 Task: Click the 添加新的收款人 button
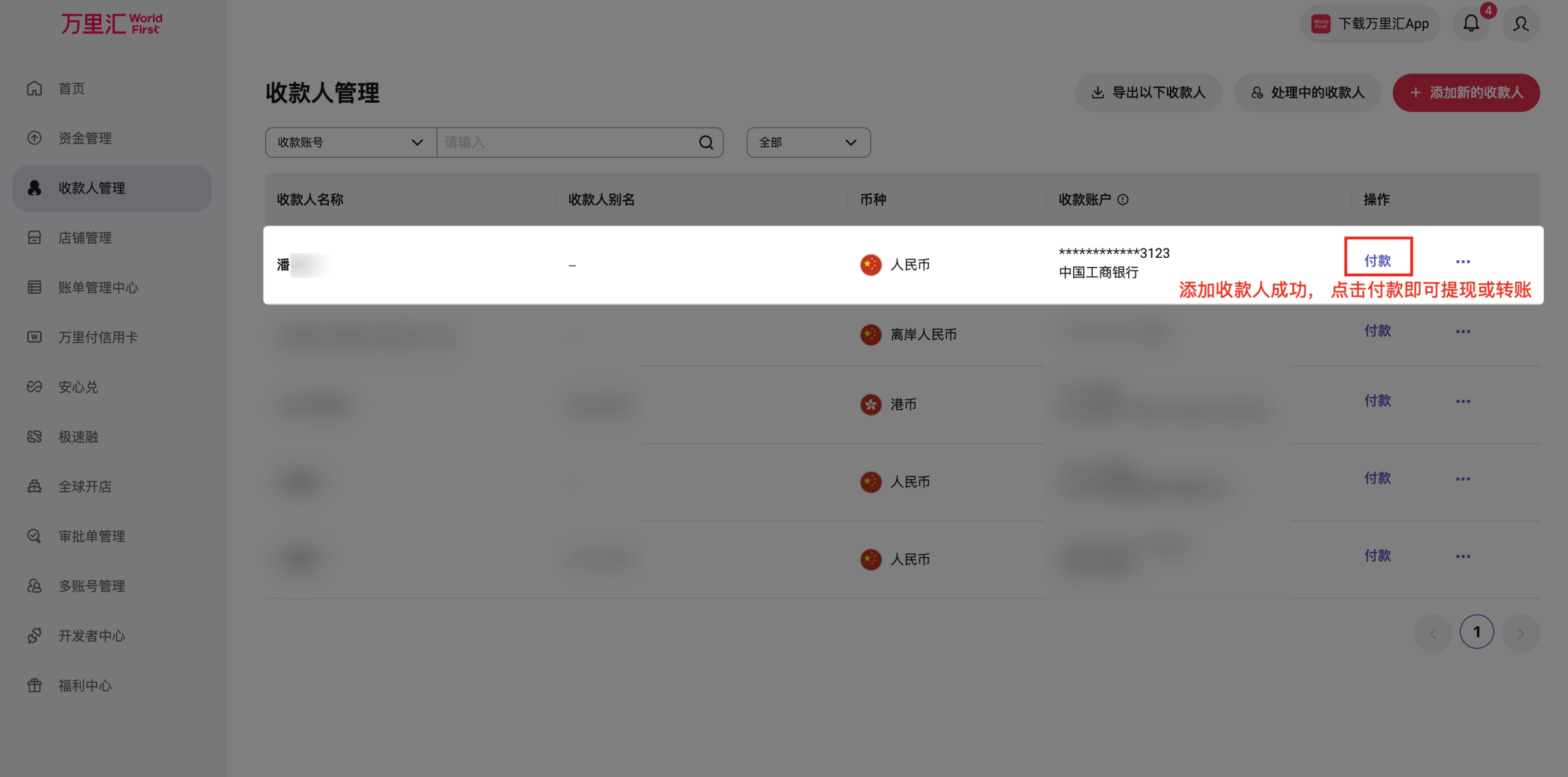tap(1466, 92)
